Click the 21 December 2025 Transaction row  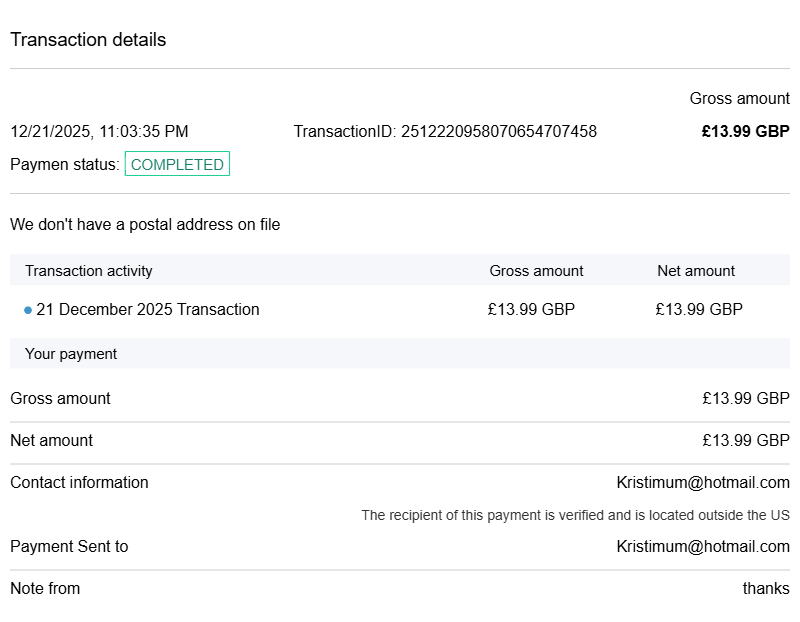click(148, 310)
